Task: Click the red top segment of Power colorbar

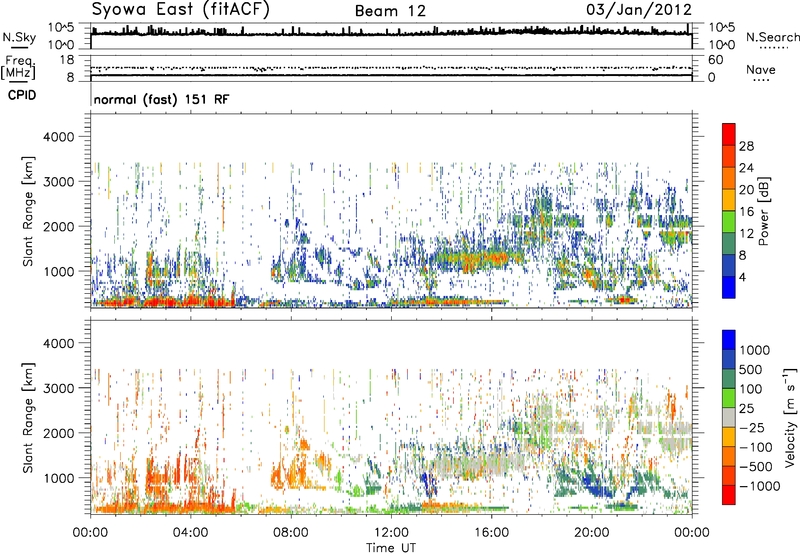Action: tap(729, 134)
